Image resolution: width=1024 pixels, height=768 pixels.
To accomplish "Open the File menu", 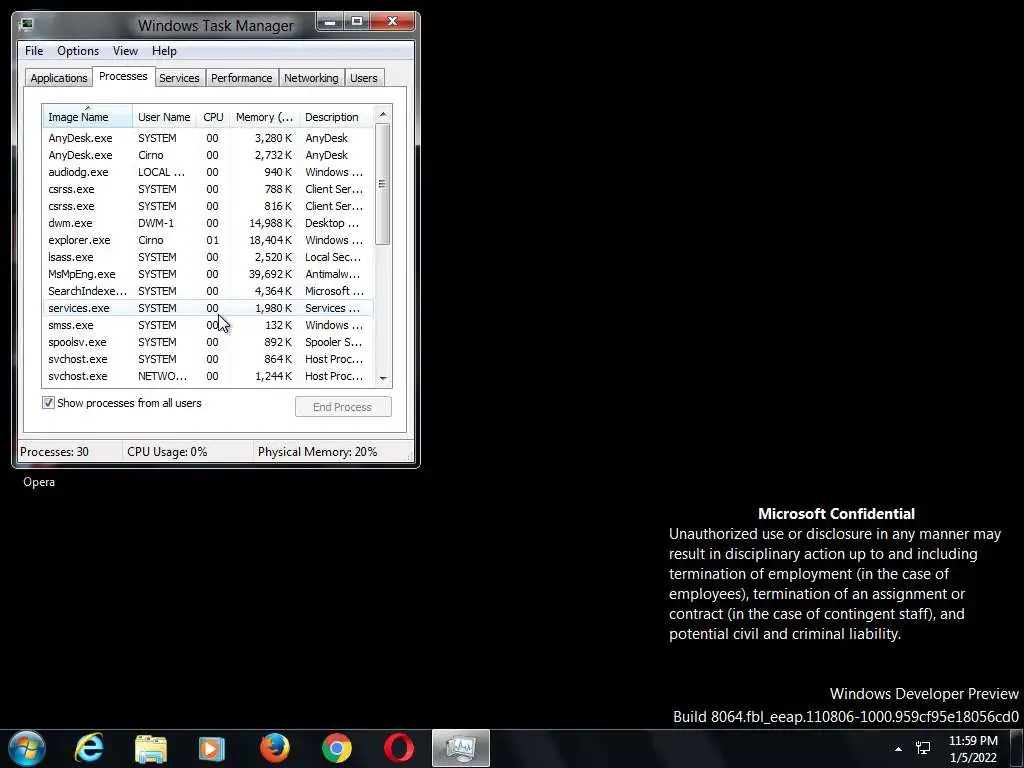I will coord(34,51).
